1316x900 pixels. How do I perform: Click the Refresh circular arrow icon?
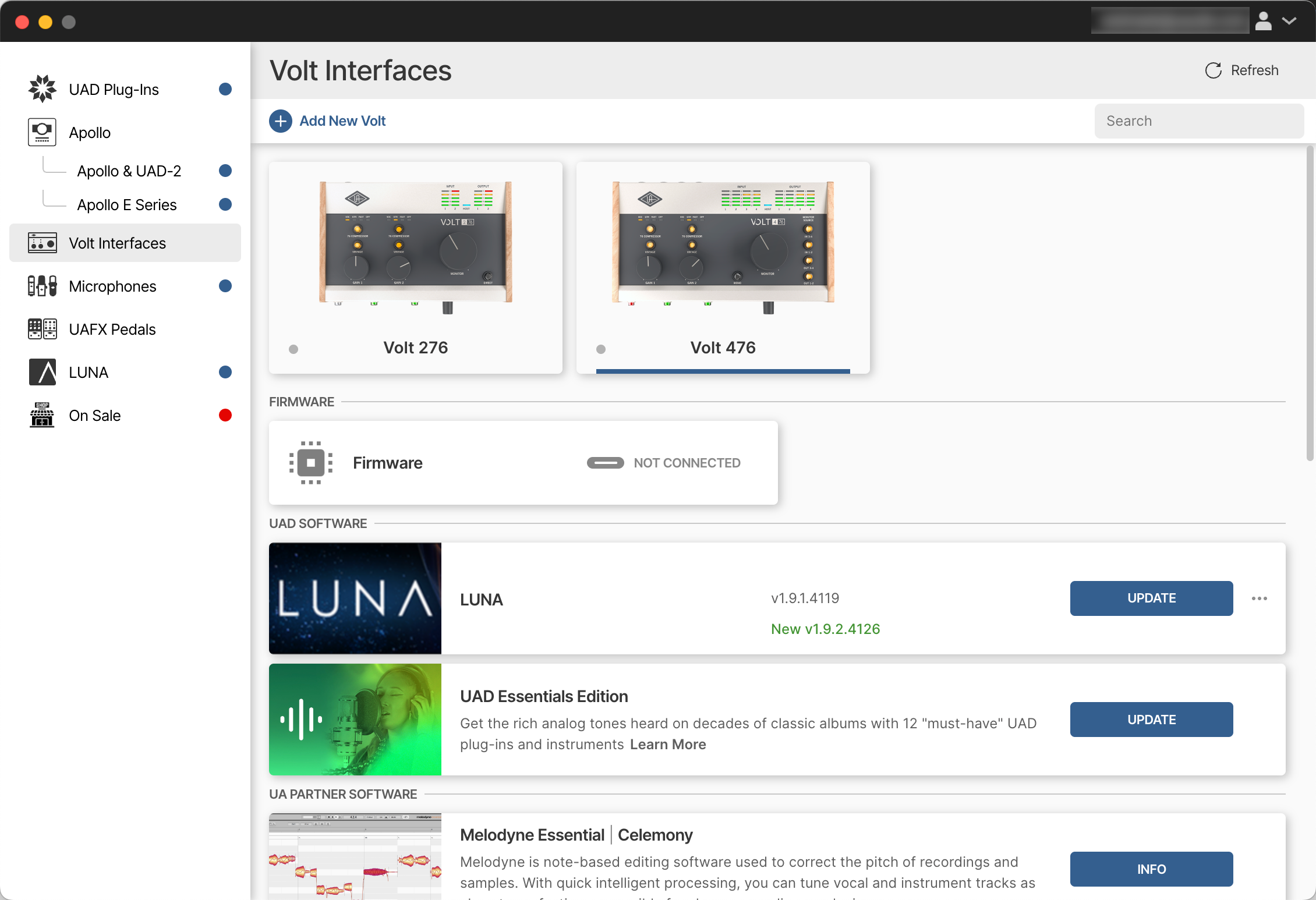pos(1213,70)
